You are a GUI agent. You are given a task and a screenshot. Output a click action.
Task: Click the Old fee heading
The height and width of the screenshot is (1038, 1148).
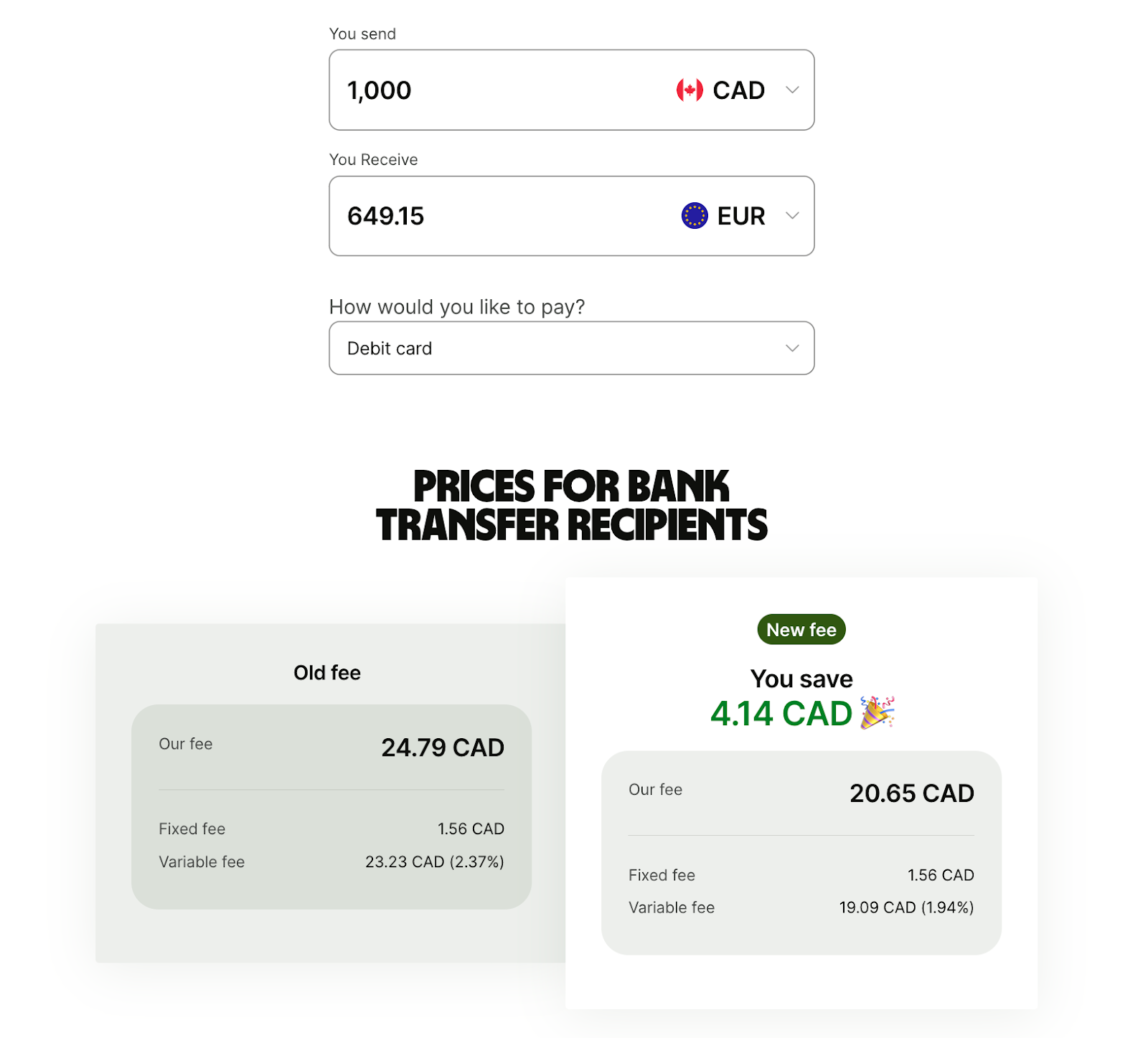[x=327, y=673]
